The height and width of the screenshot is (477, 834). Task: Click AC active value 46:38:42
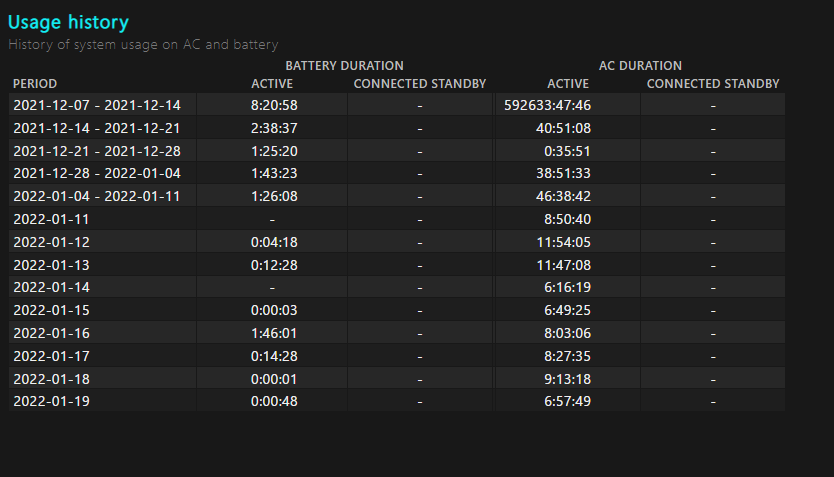(563, 196)
